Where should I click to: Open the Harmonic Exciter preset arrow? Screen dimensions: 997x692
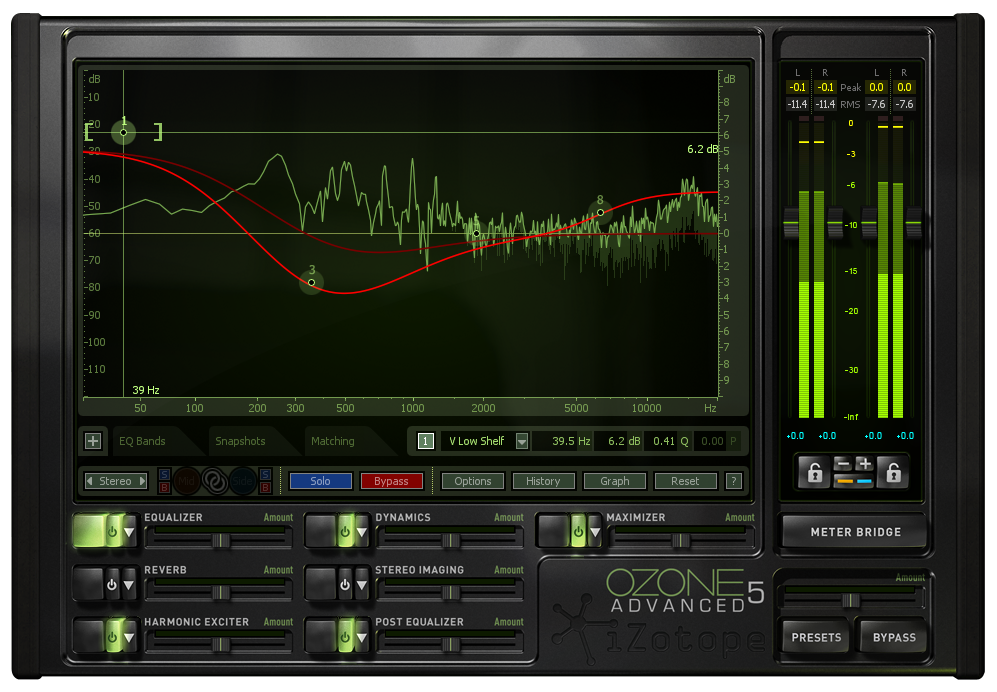[x=130, y=636]
